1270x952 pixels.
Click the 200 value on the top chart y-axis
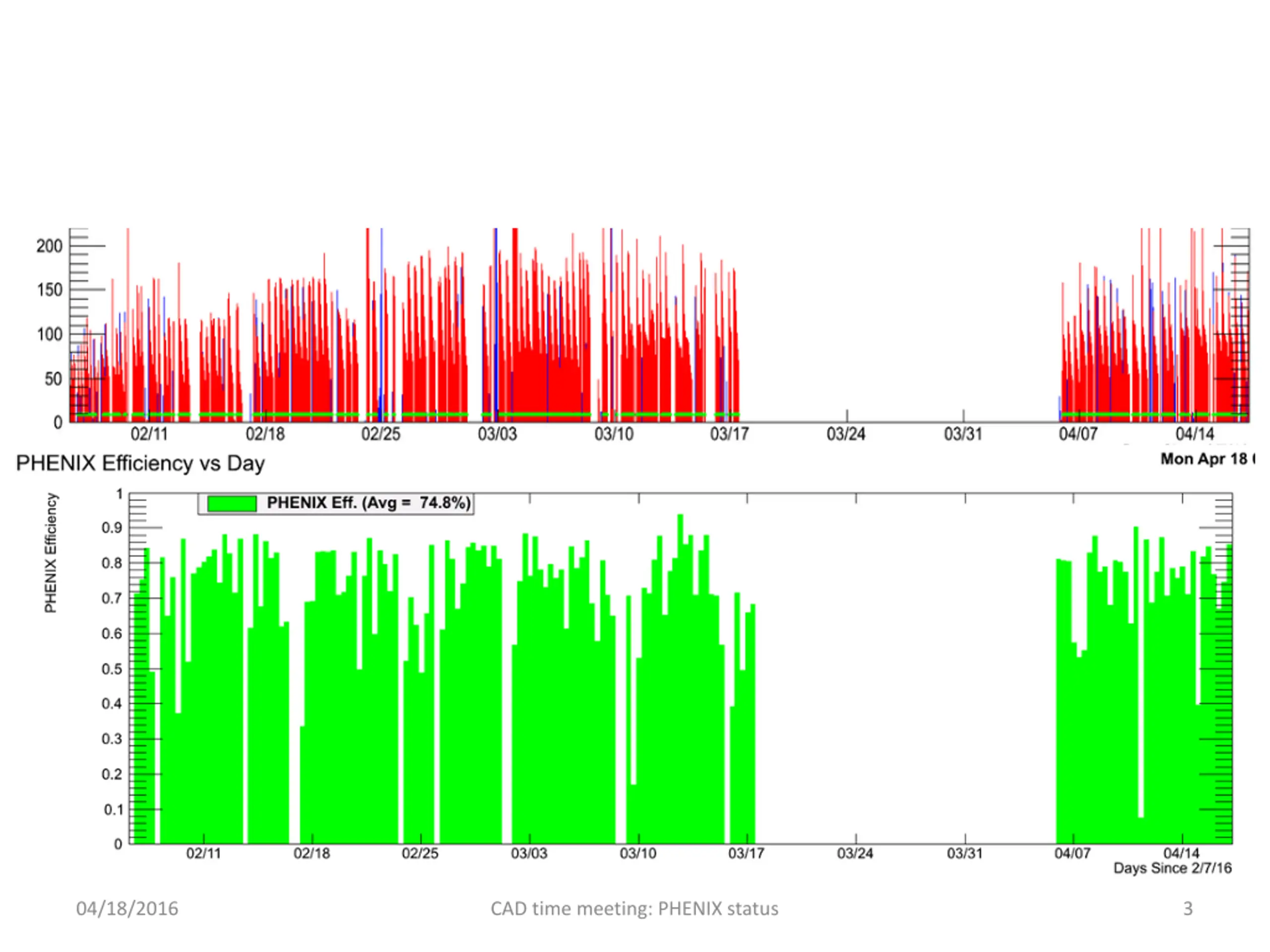tap(50, 246)
